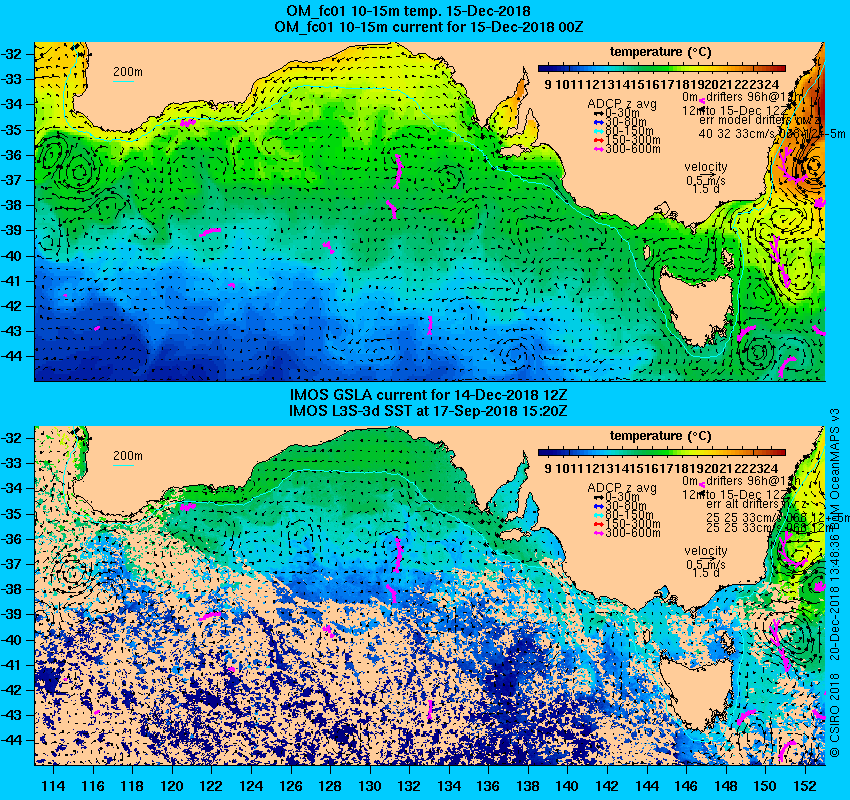
Task: Click 'ADCP z avg' legend heading in top panel
Action: point(622,104)
